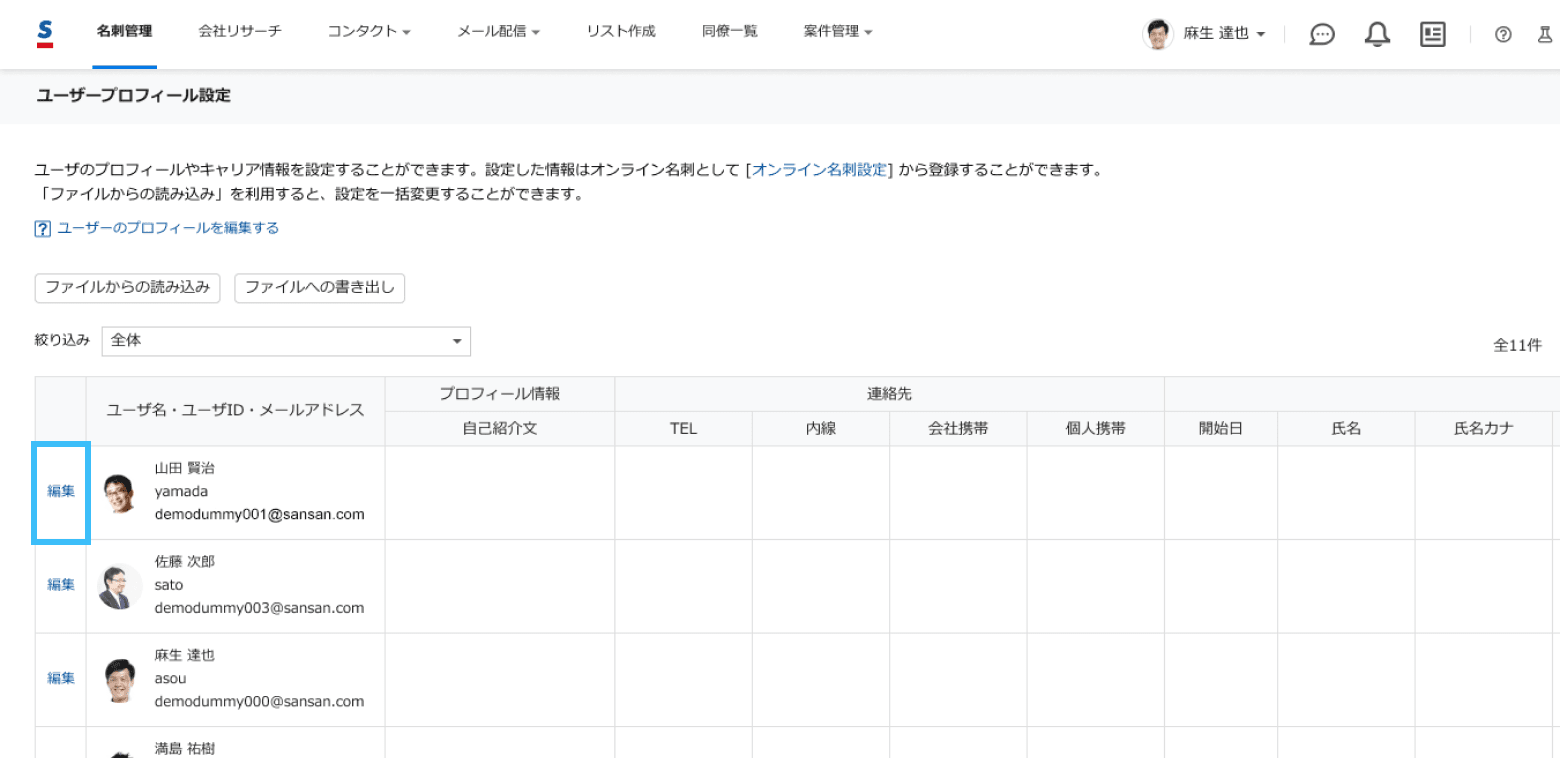Open the 同僚一覧 page

coord(730,32)
